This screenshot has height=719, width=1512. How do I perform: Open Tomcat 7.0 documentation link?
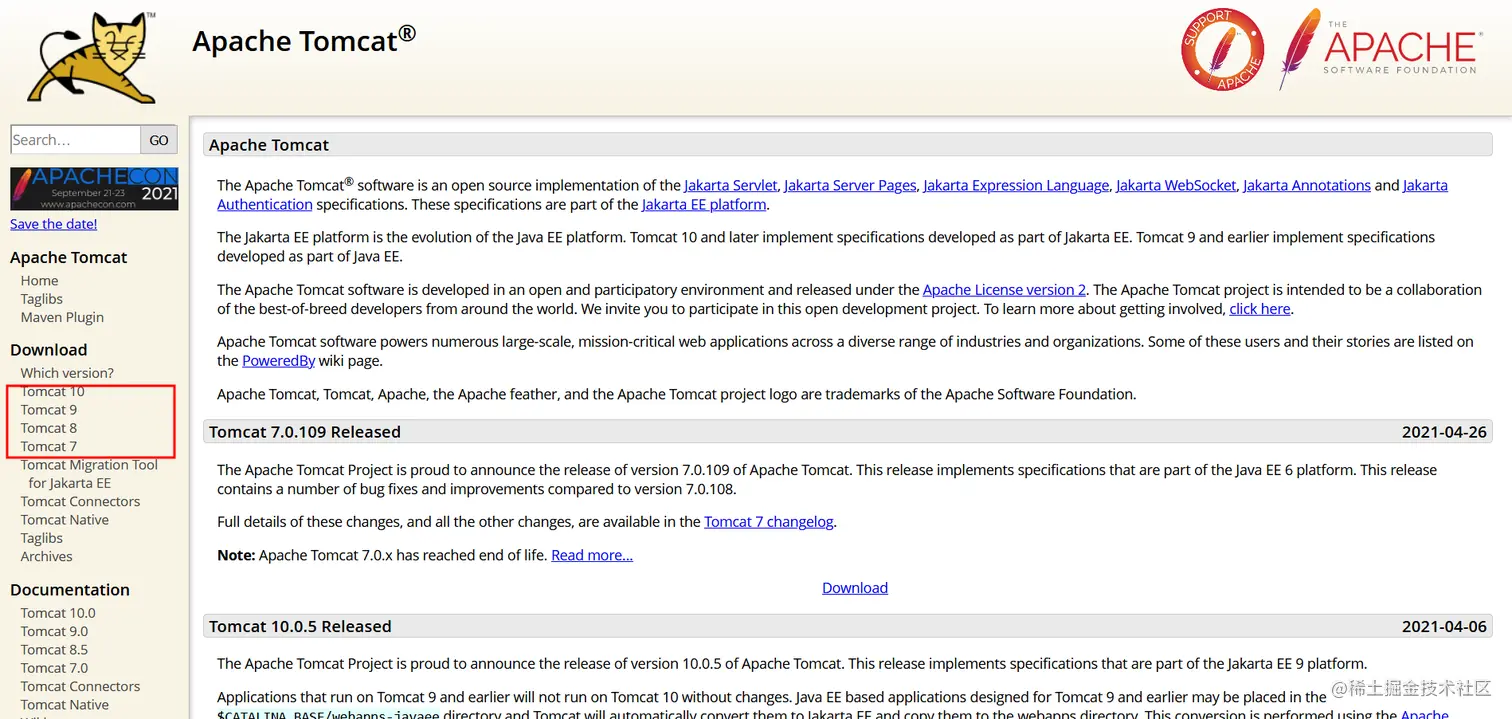[54, 668]
